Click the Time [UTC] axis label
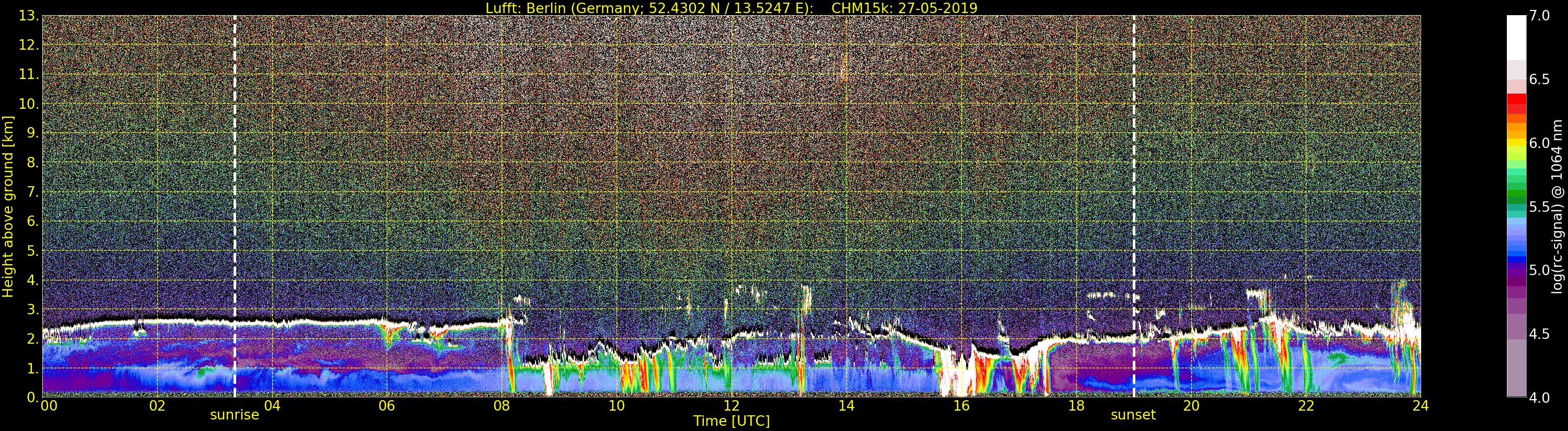 click(731, 421)
